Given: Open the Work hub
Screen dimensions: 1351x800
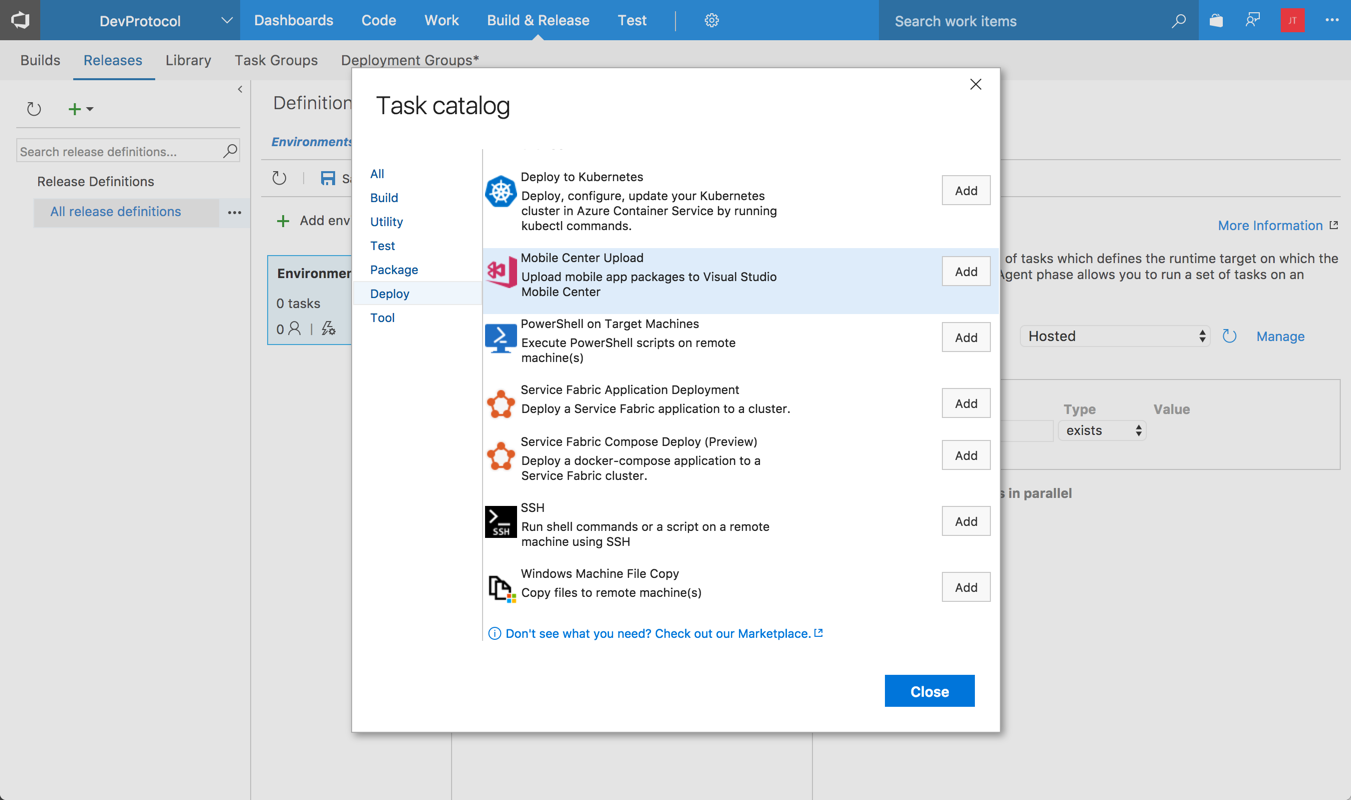Looking at the screenshot, I should pyautogui.click(x=441, y=20).
